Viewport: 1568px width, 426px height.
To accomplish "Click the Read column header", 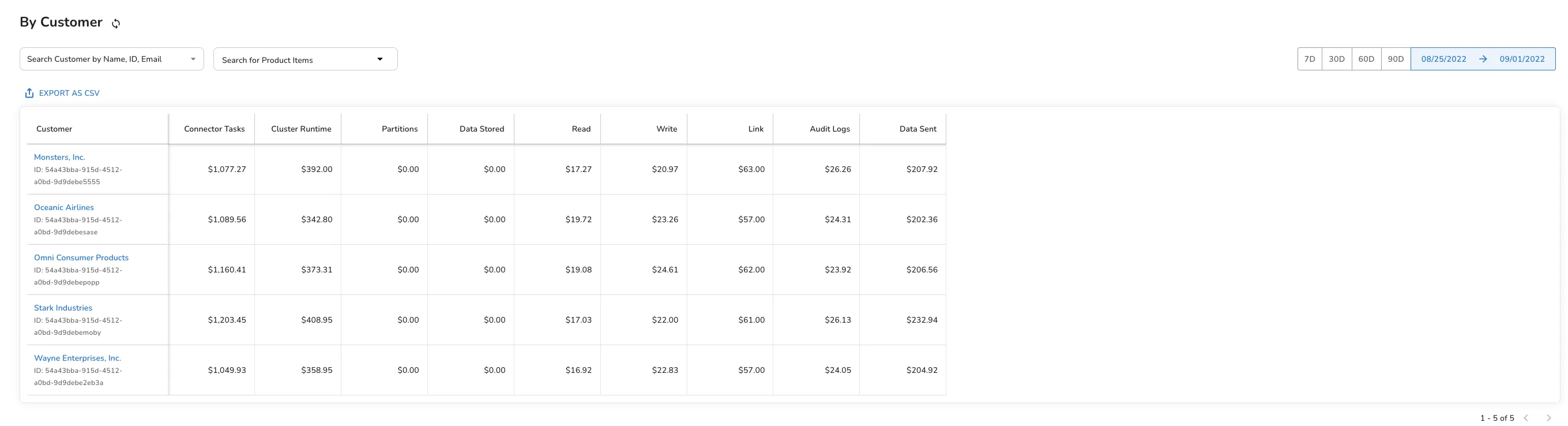I will coord(558,129).
